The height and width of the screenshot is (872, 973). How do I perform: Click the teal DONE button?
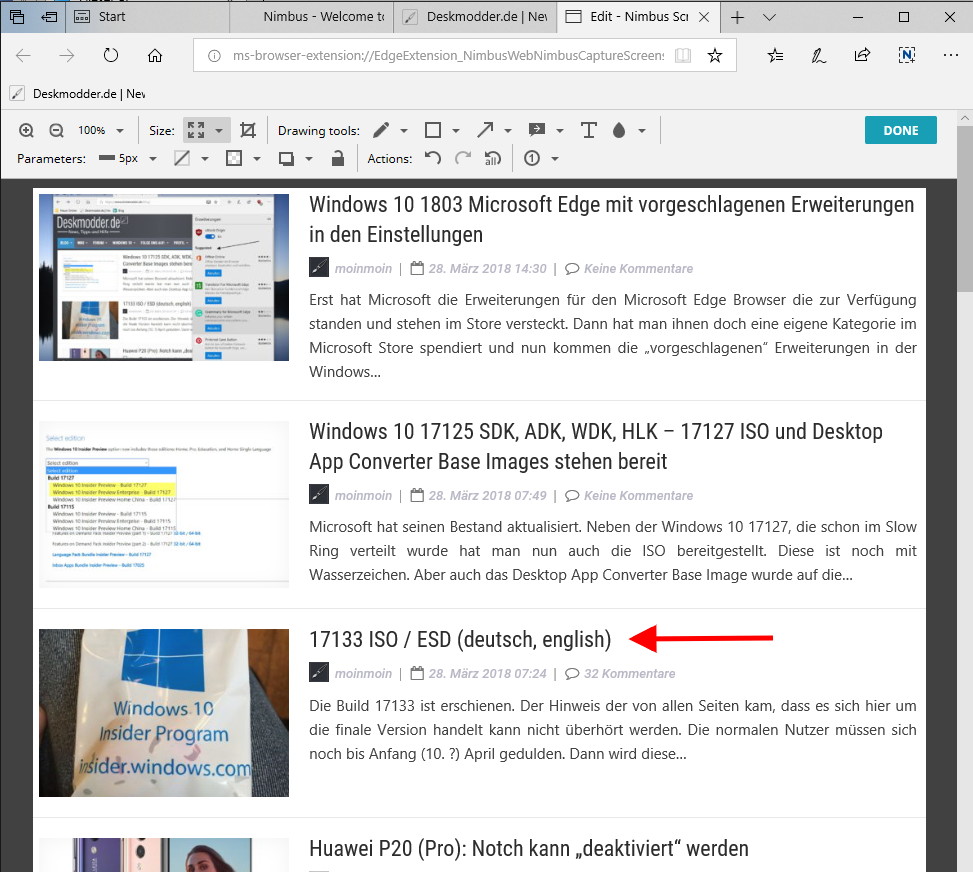pyautogui.click(x=900, y=130)
